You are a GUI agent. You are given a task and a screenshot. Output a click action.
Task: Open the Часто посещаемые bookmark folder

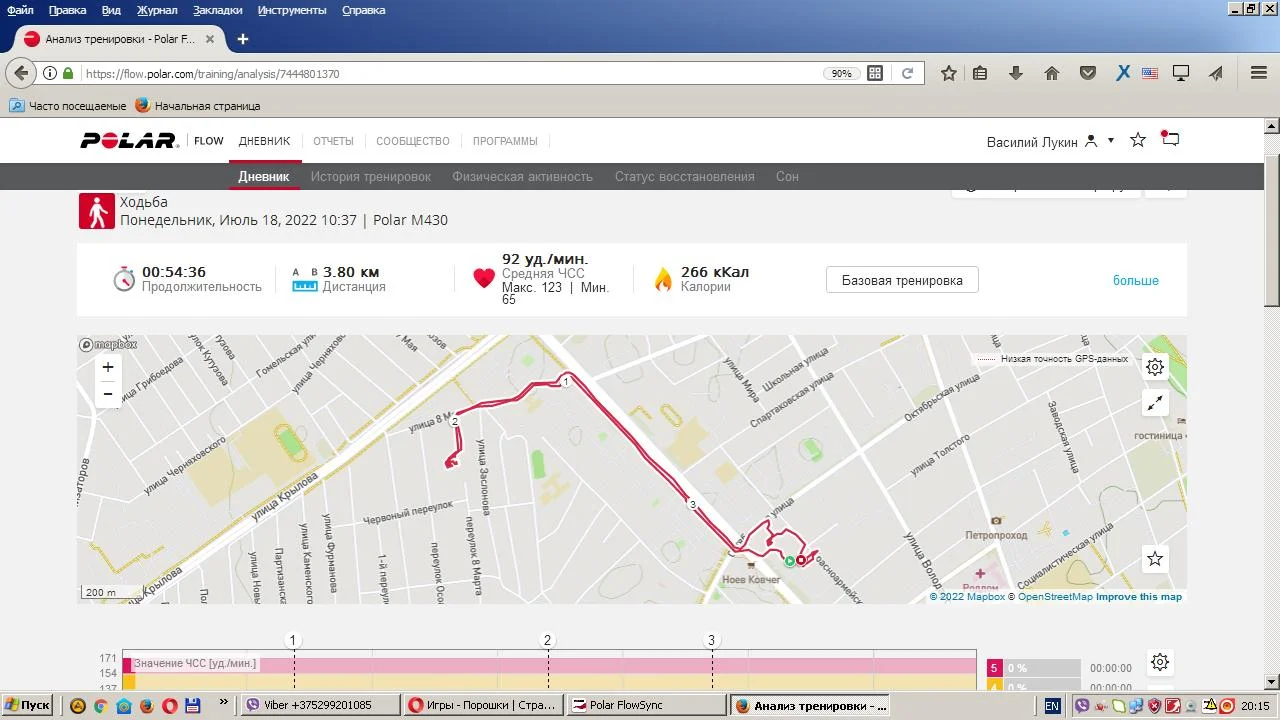[x=68, y=105]
